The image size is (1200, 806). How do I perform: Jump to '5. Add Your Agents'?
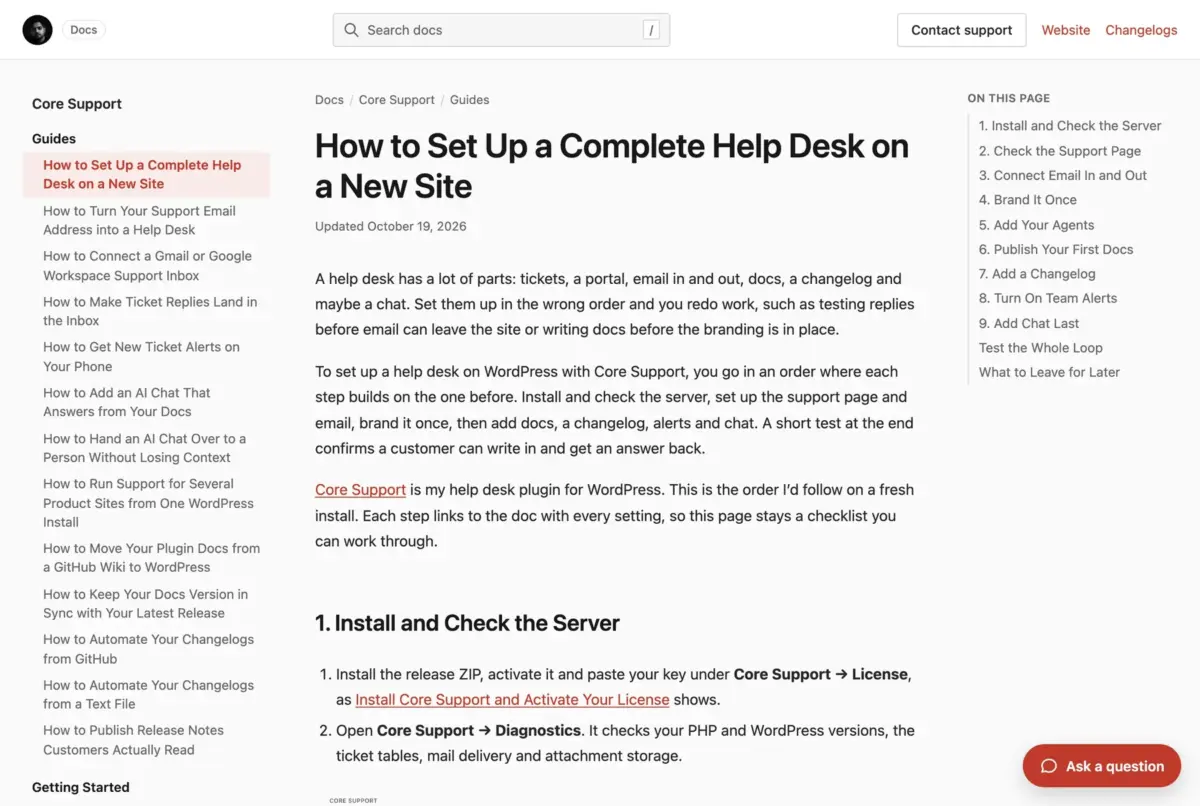pyautogui.click(x=1037, y=225)
